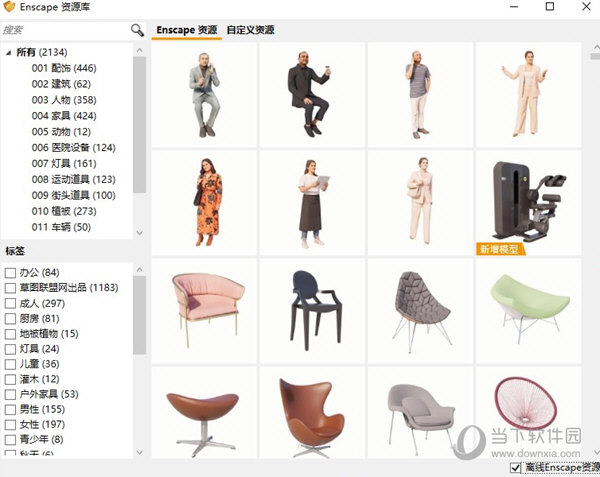The width and height of the screenshot is (600, 477).
Task: Select the woman in orange floral dress
Action: click(x=204, y=203)
